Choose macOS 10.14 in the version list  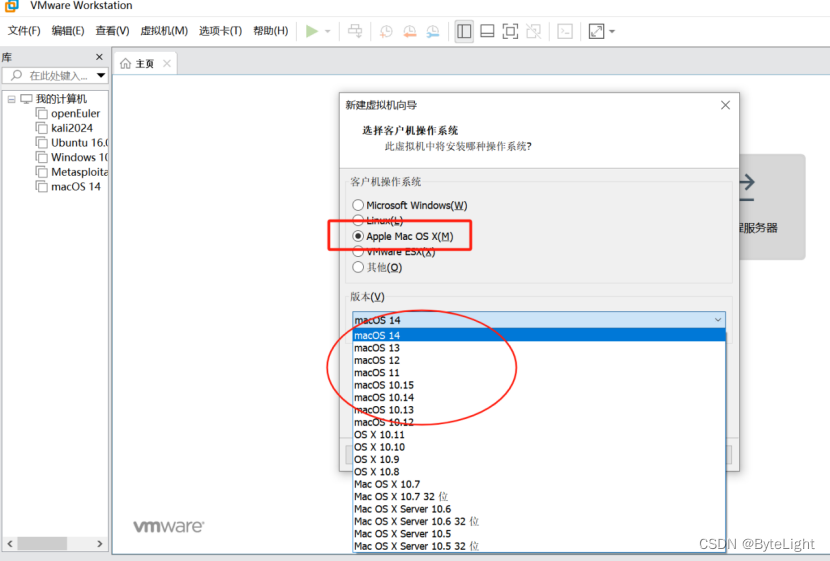click(539, 397)
